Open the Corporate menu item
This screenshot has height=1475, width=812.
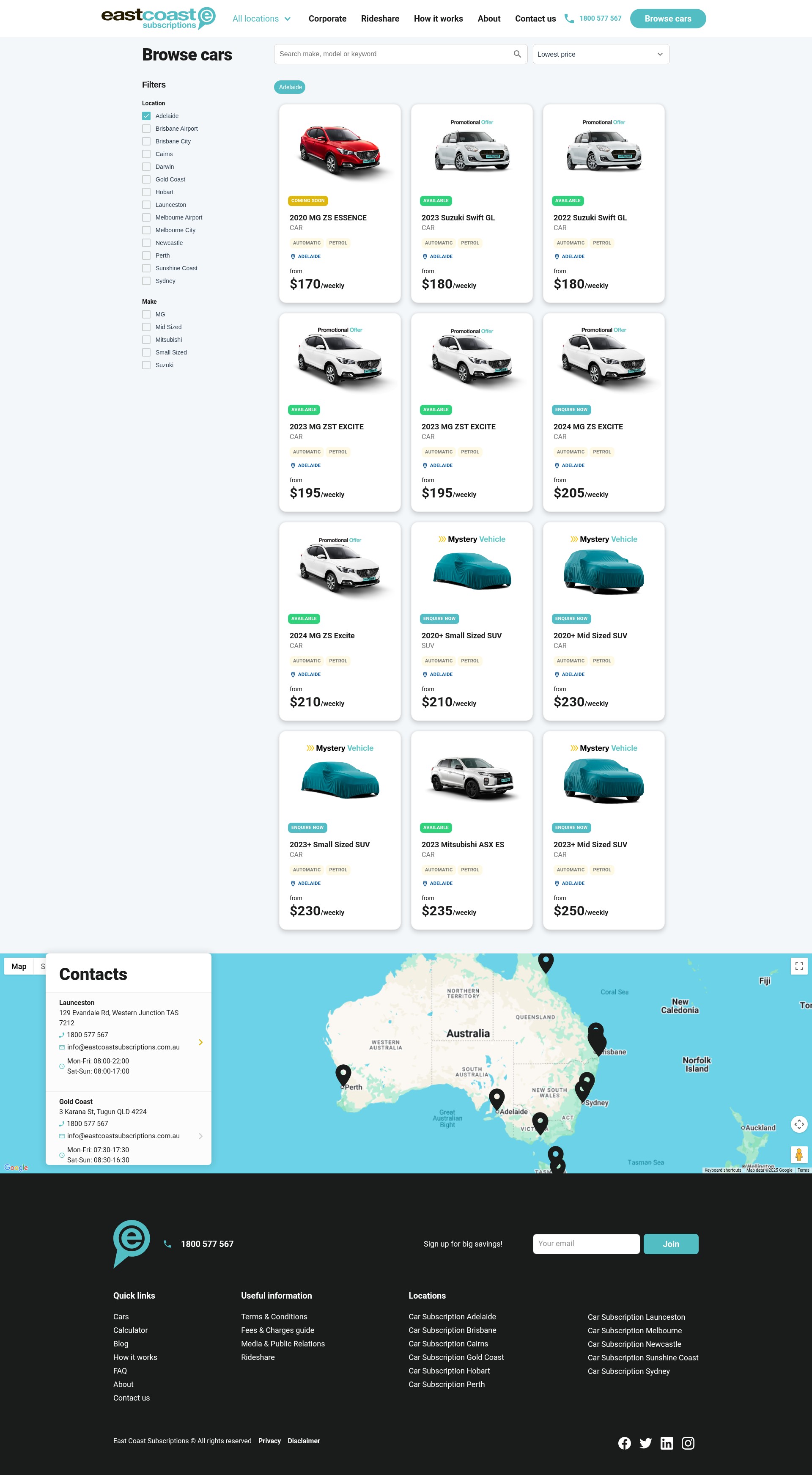(x=327, y=19)
